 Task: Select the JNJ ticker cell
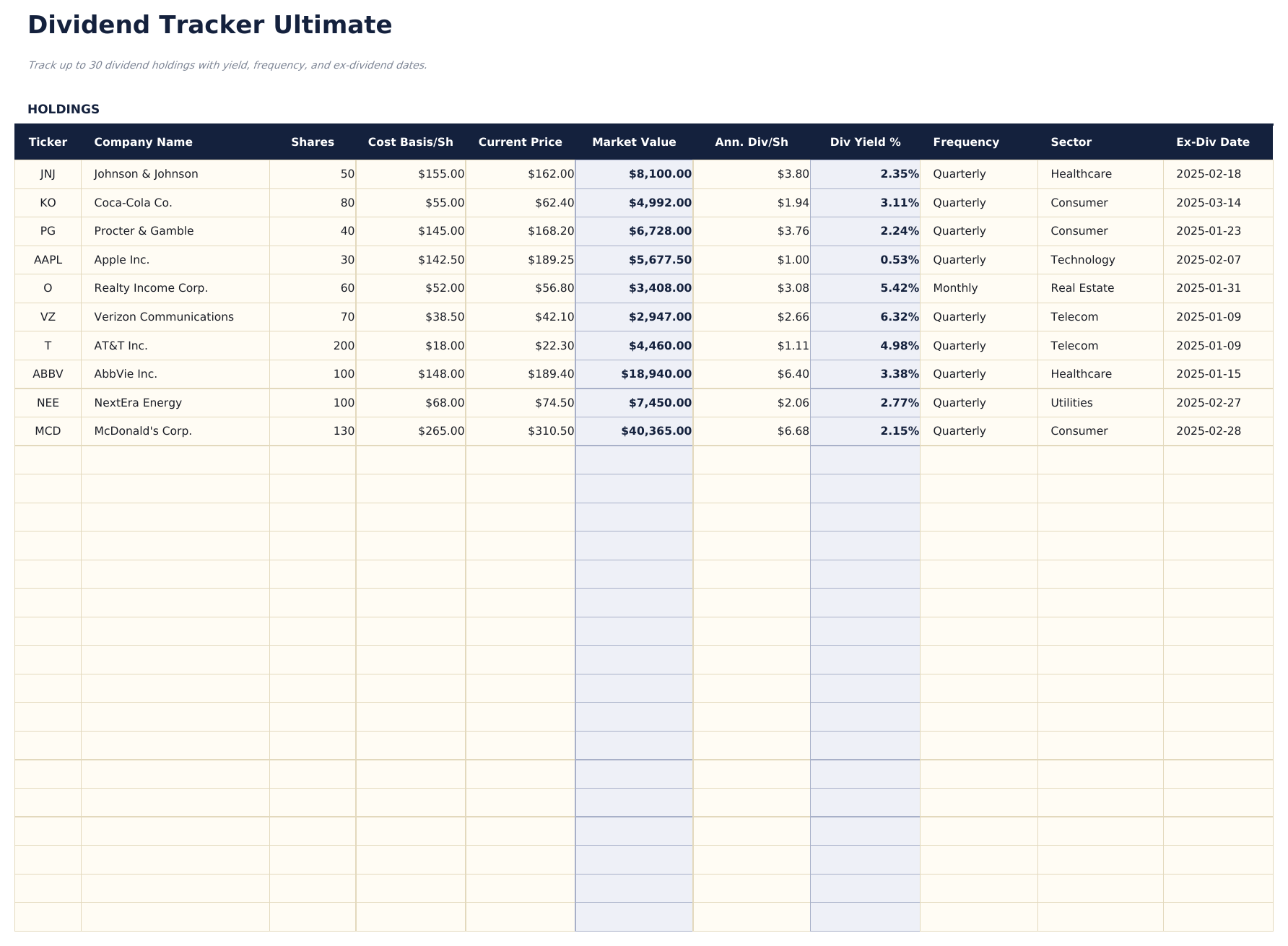point(48,173)
